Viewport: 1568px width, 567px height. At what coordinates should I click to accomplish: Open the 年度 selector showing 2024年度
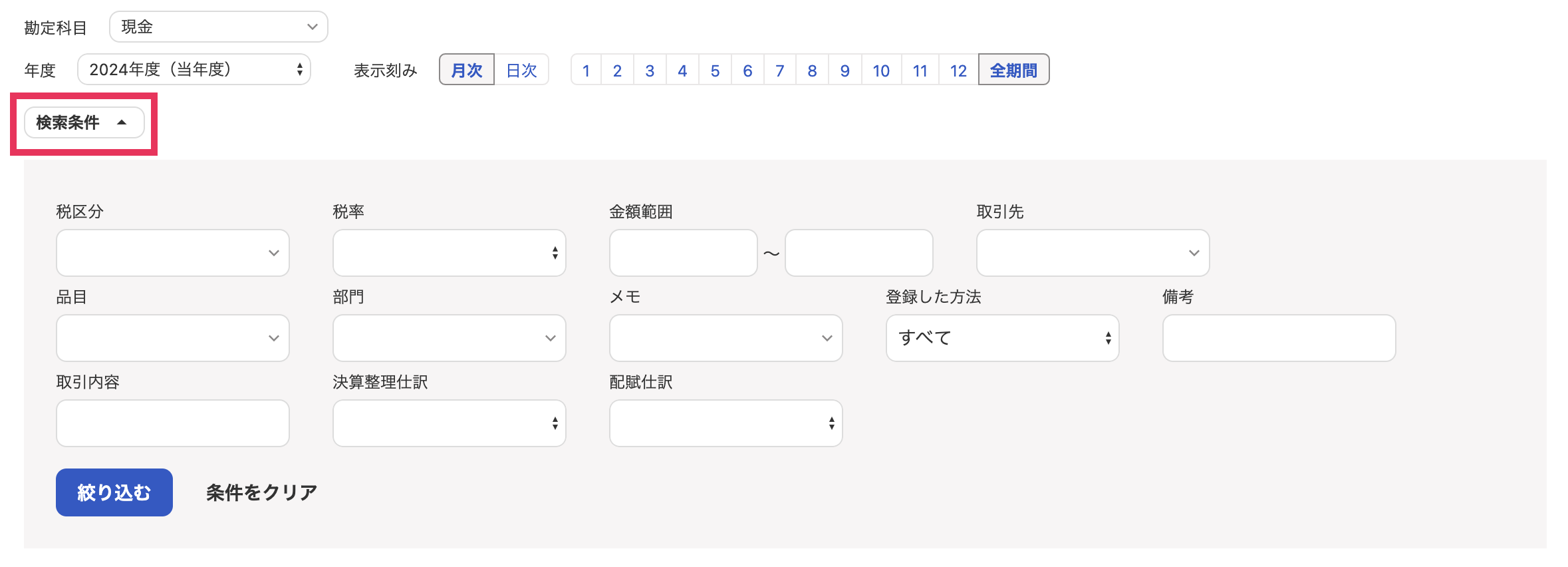(x=194, y=69)
